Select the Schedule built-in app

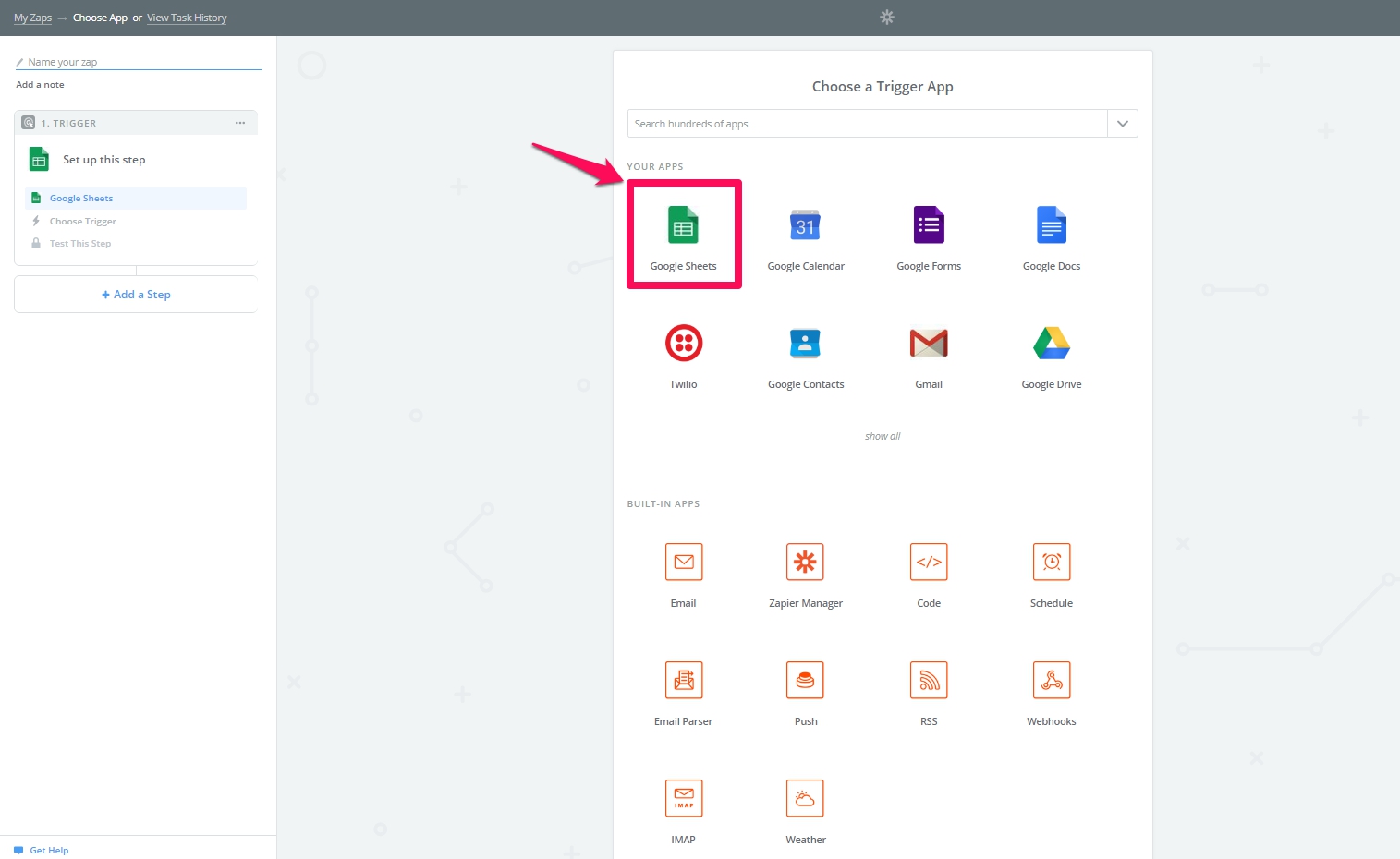tap(1051, 563)
